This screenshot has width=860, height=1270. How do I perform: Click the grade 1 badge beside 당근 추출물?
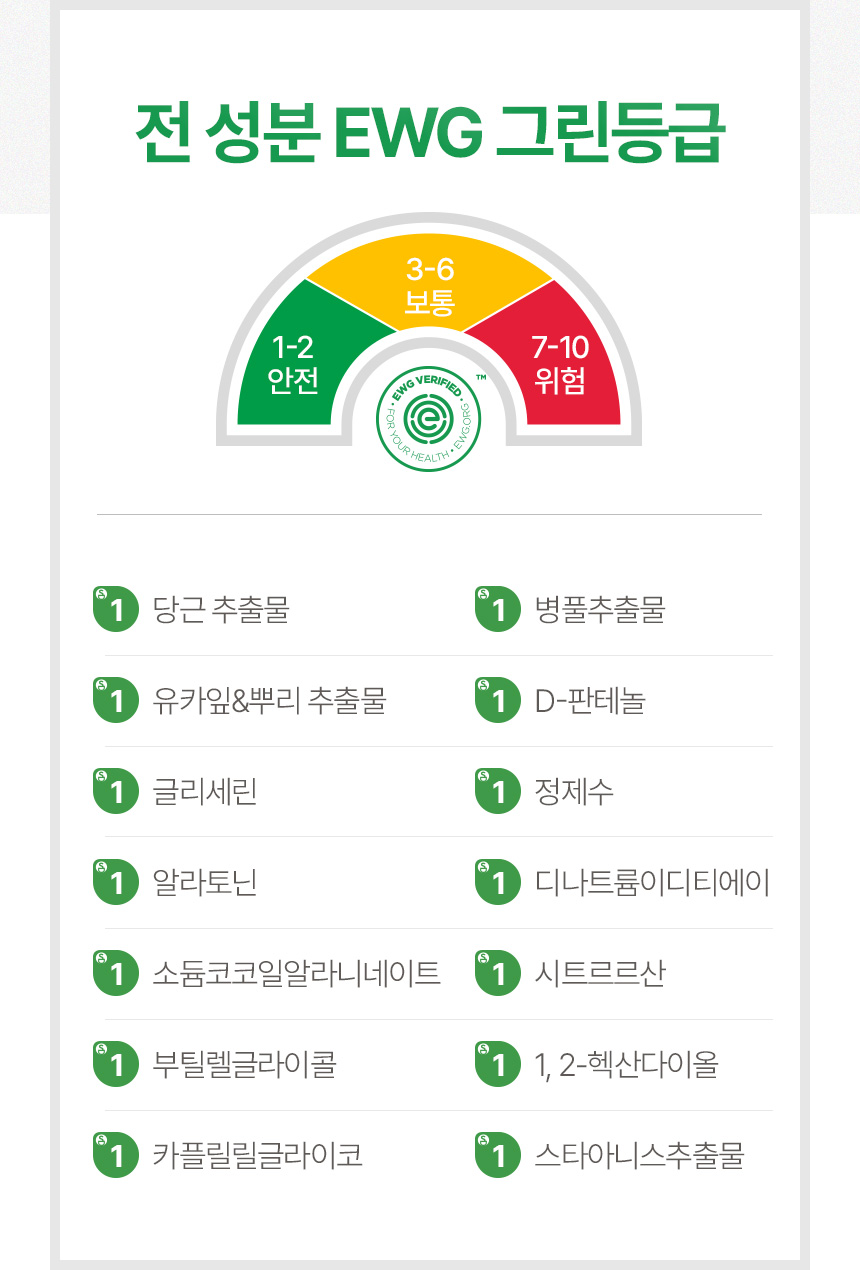point(115,609)
